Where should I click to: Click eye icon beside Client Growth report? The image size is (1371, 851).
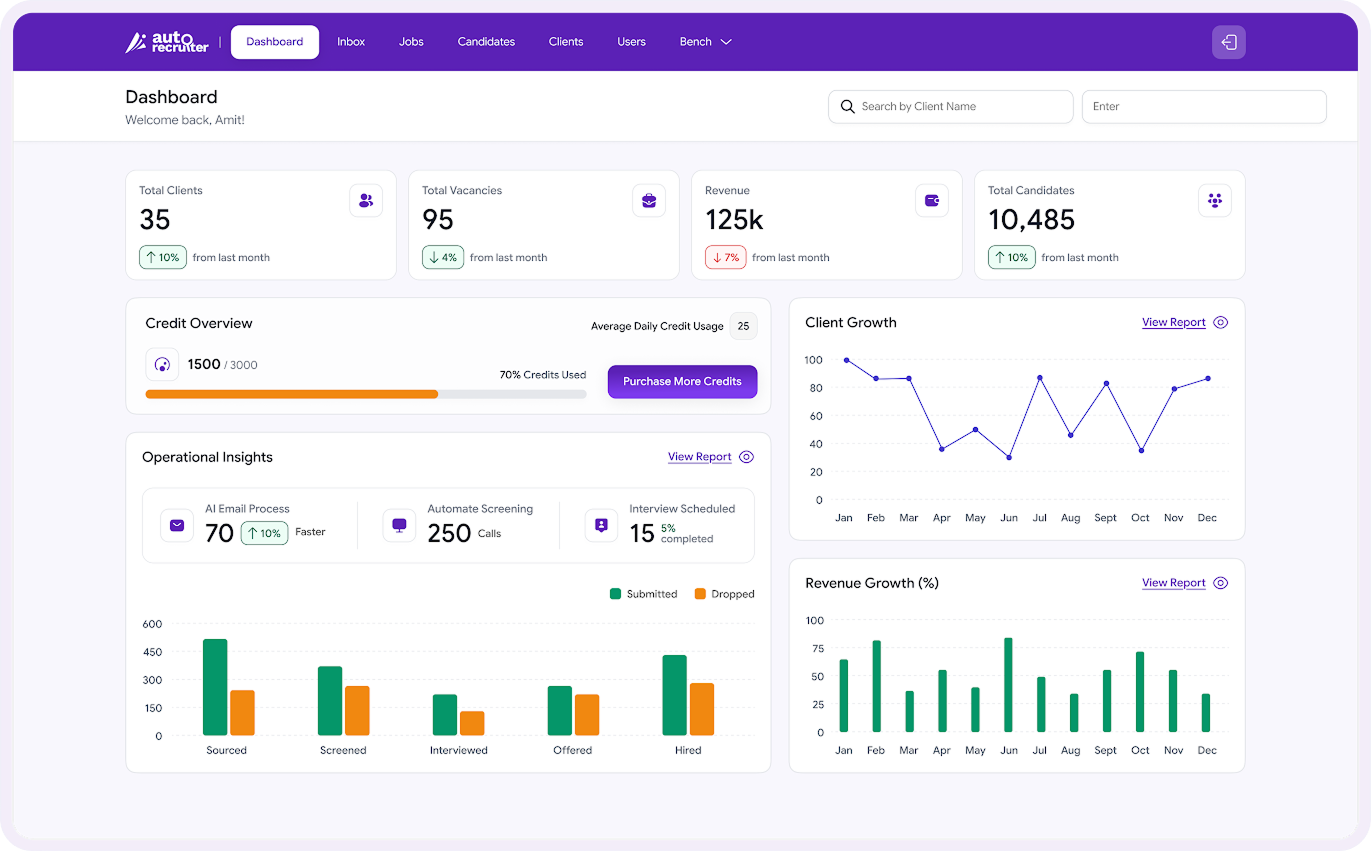(x=1220, y=323)
